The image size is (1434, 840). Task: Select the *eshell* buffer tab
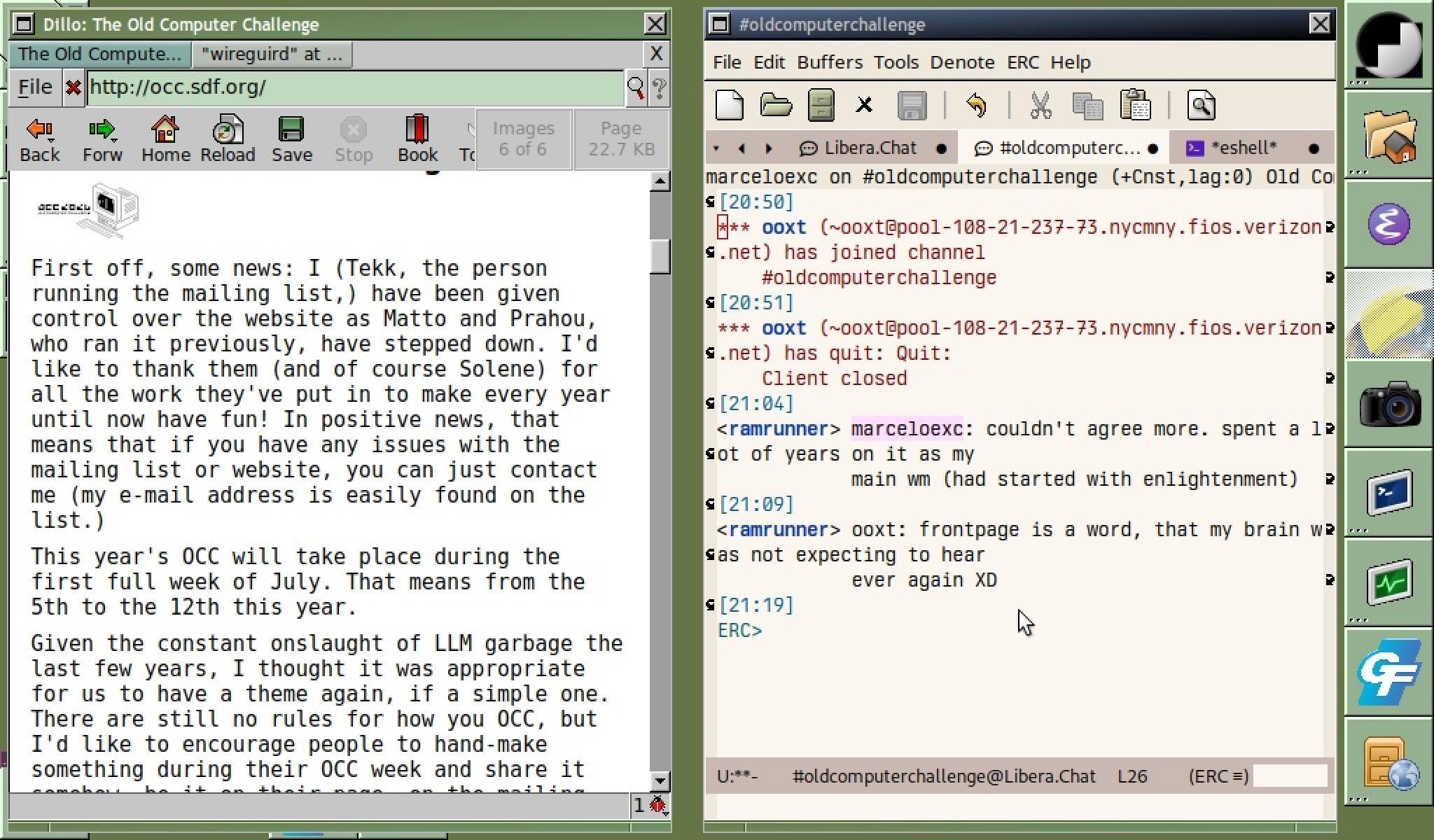pyautogui.click(x=1243, y=148)
